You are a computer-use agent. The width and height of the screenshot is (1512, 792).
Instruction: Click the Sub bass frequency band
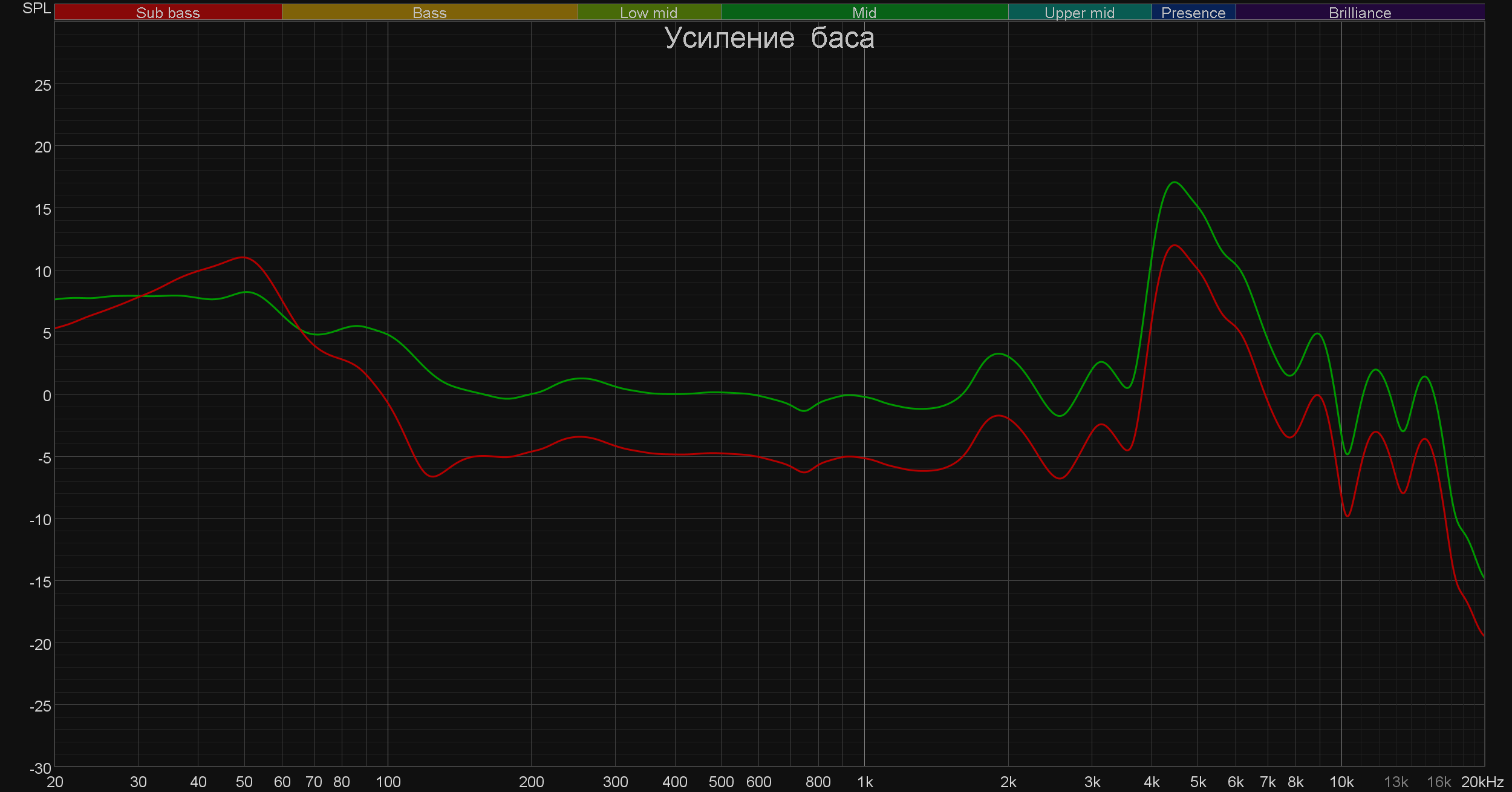point(168,12)
